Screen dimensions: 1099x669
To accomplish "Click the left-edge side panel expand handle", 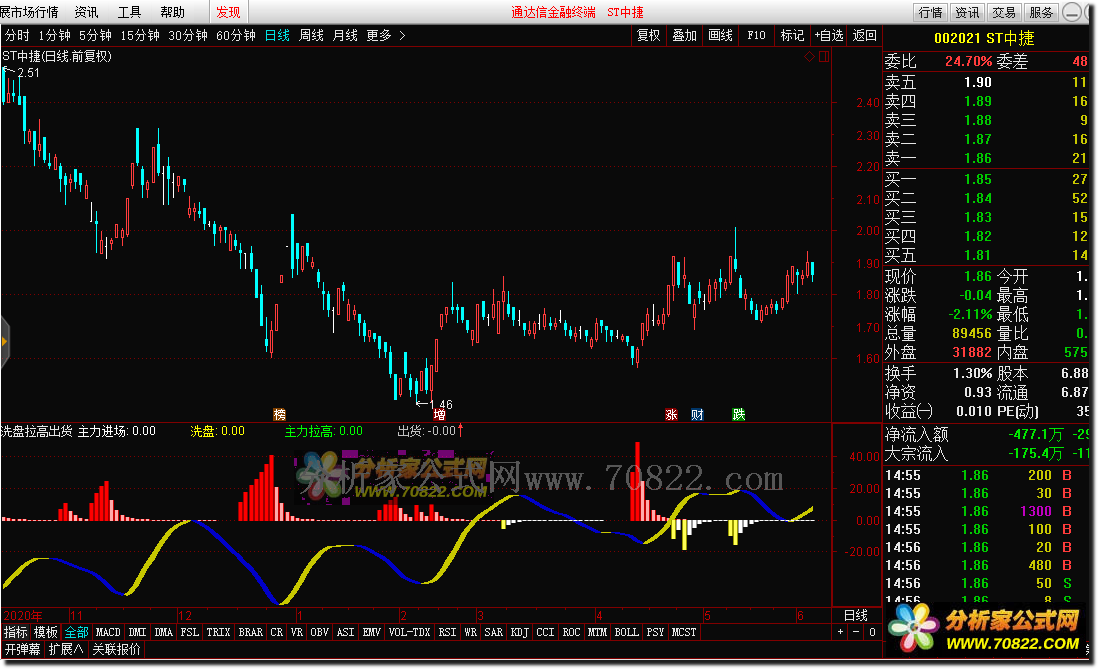I will click(4, 342).
